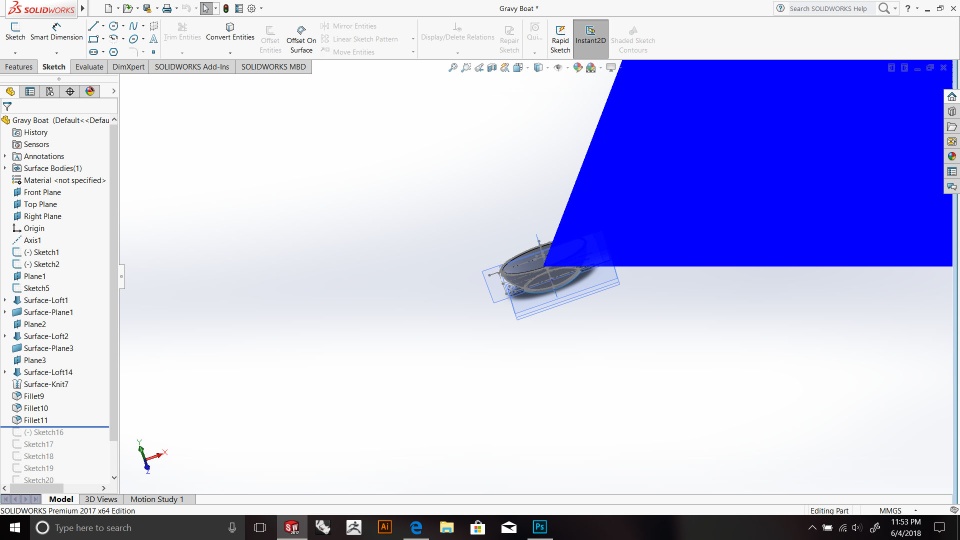Screen dimensions: 960x540
Task: Create a new document icon
Action: (x=108, y=9)
